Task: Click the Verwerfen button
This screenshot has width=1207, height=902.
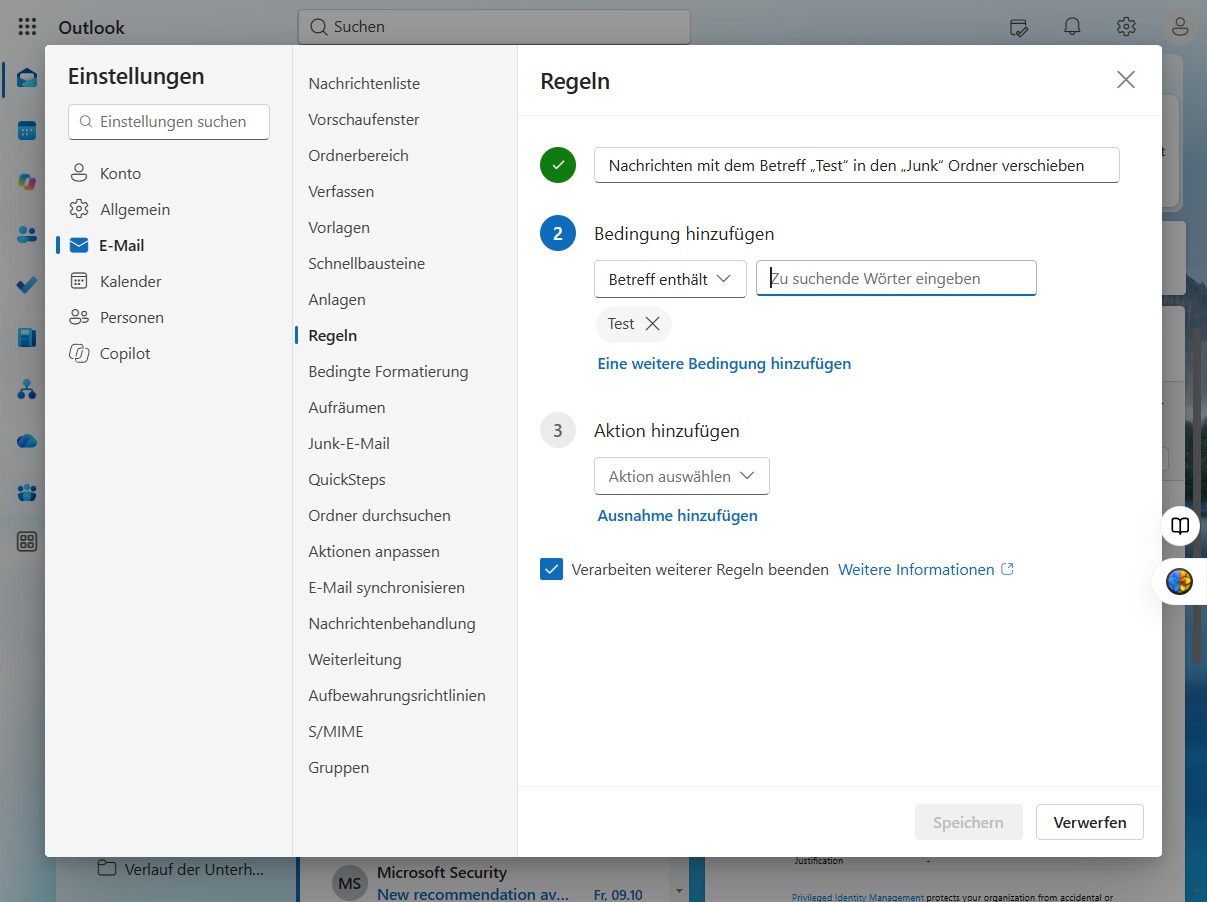Action: pos(1089,822)
